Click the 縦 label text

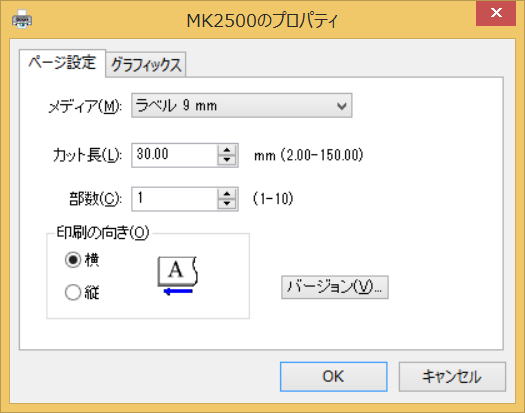(x=92, y=293)
